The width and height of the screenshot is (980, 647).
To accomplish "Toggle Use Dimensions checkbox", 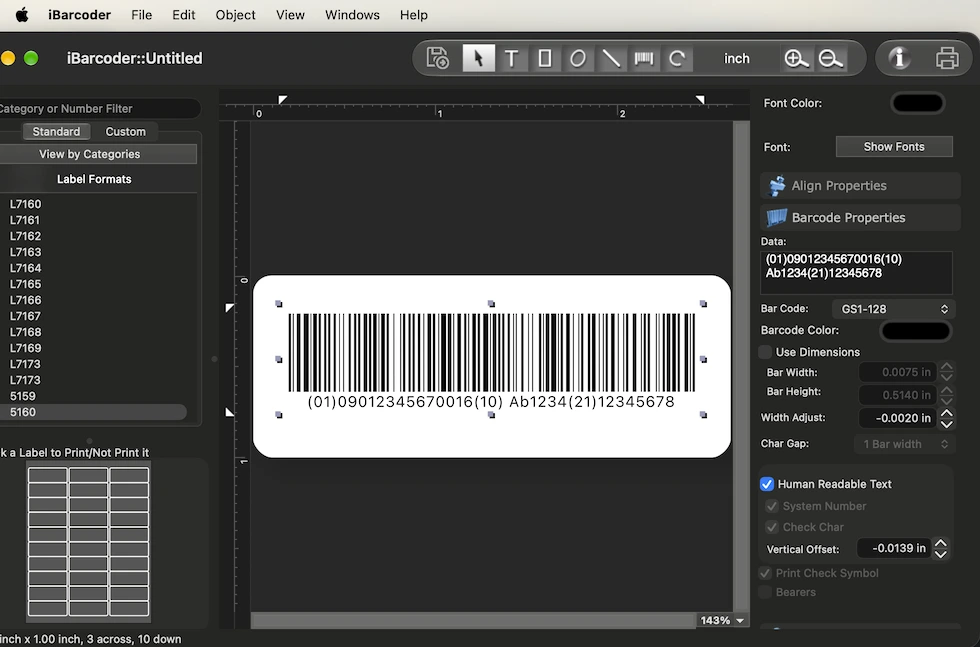I will pyautogui.click(x=765, y=352).
